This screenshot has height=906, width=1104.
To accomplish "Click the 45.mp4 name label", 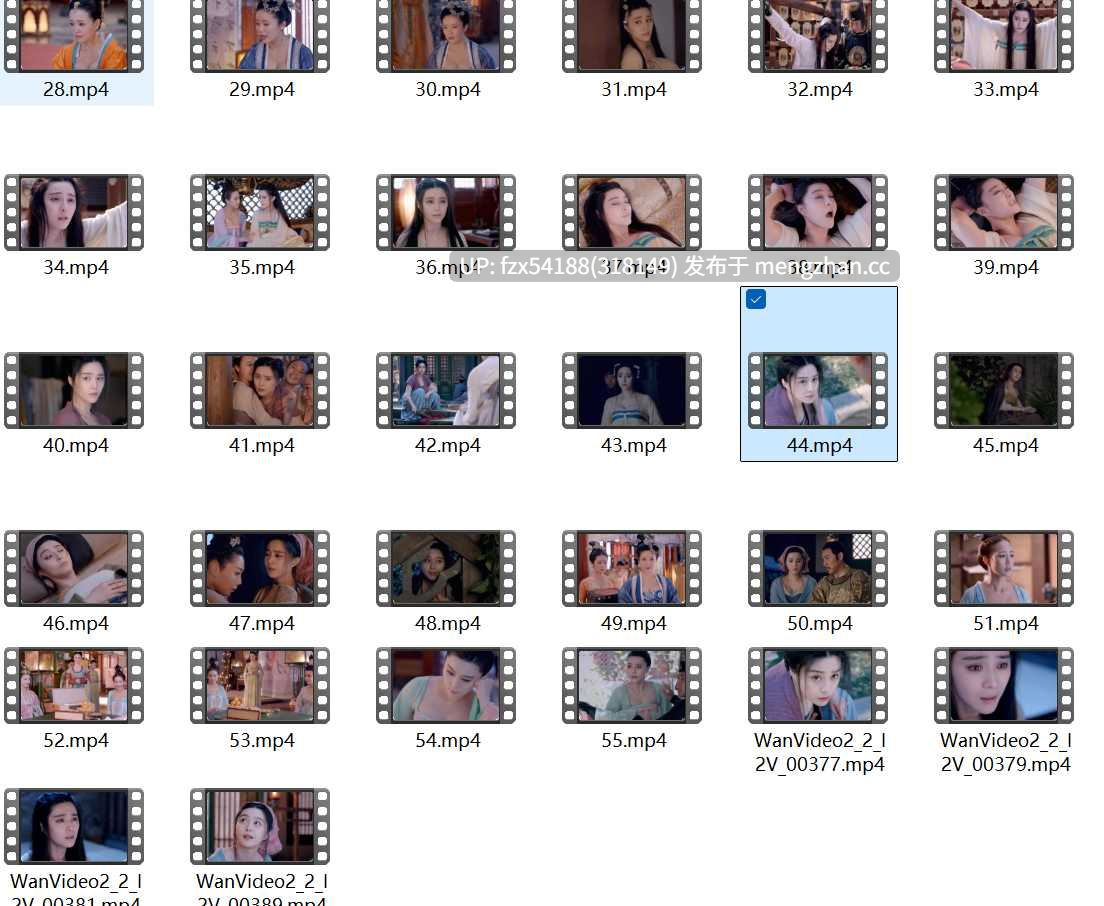I will point(1005,446).
